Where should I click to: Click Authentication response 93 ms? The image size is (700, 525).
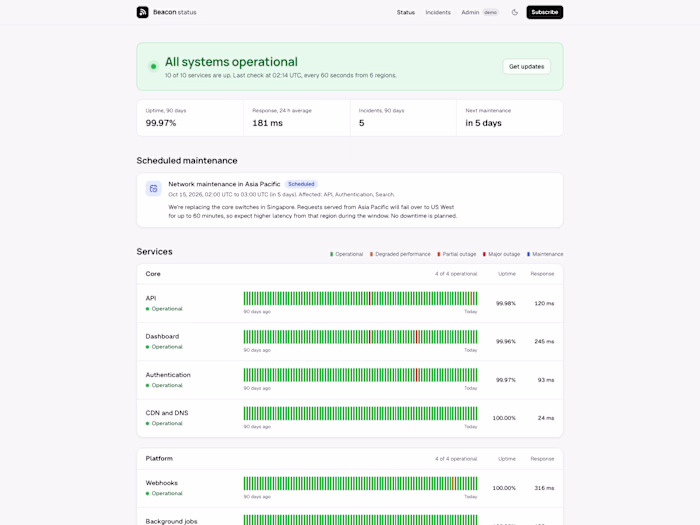click(546, 380)
